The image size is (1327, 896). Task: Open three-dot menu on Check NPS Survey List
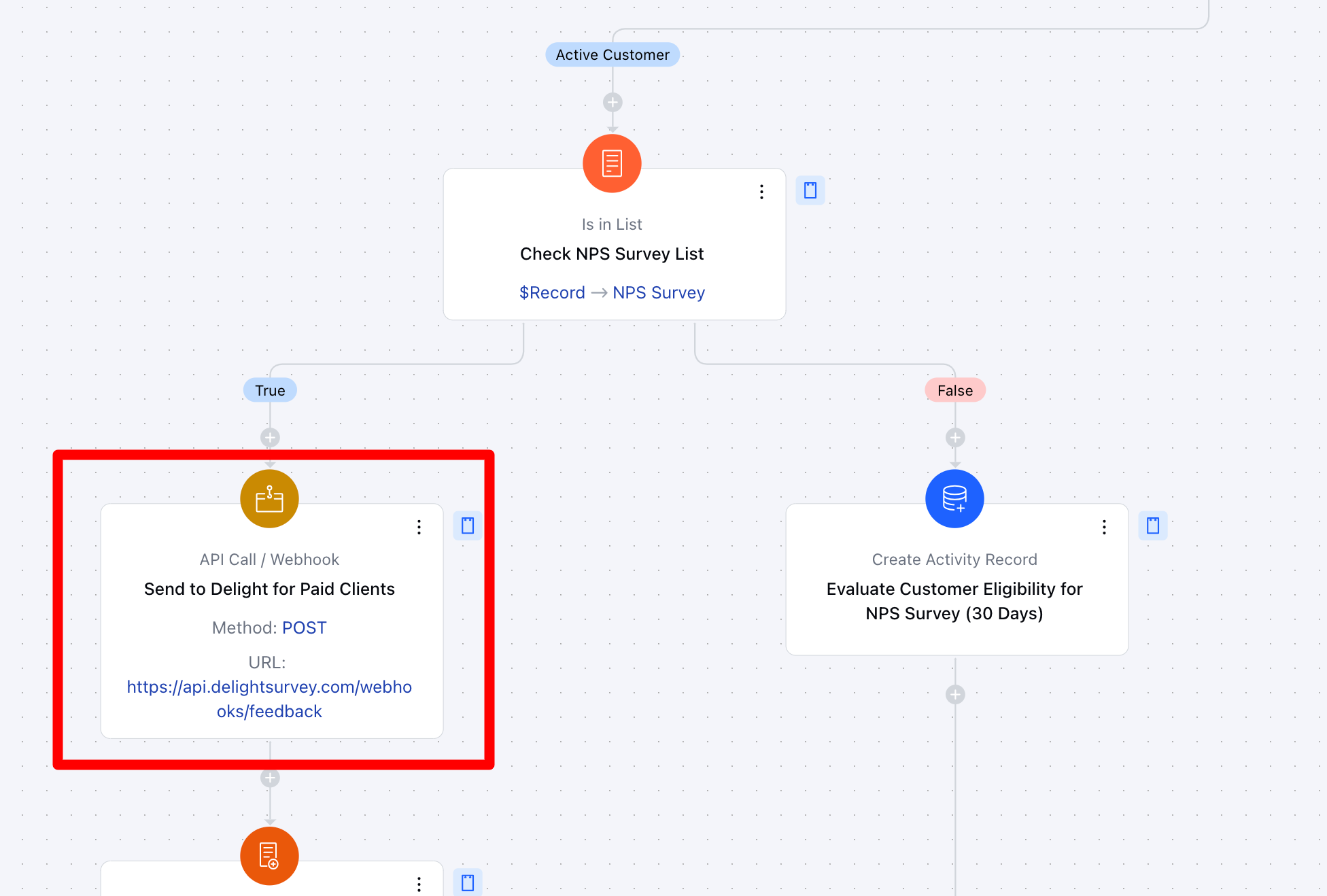(x=761, y=192)
